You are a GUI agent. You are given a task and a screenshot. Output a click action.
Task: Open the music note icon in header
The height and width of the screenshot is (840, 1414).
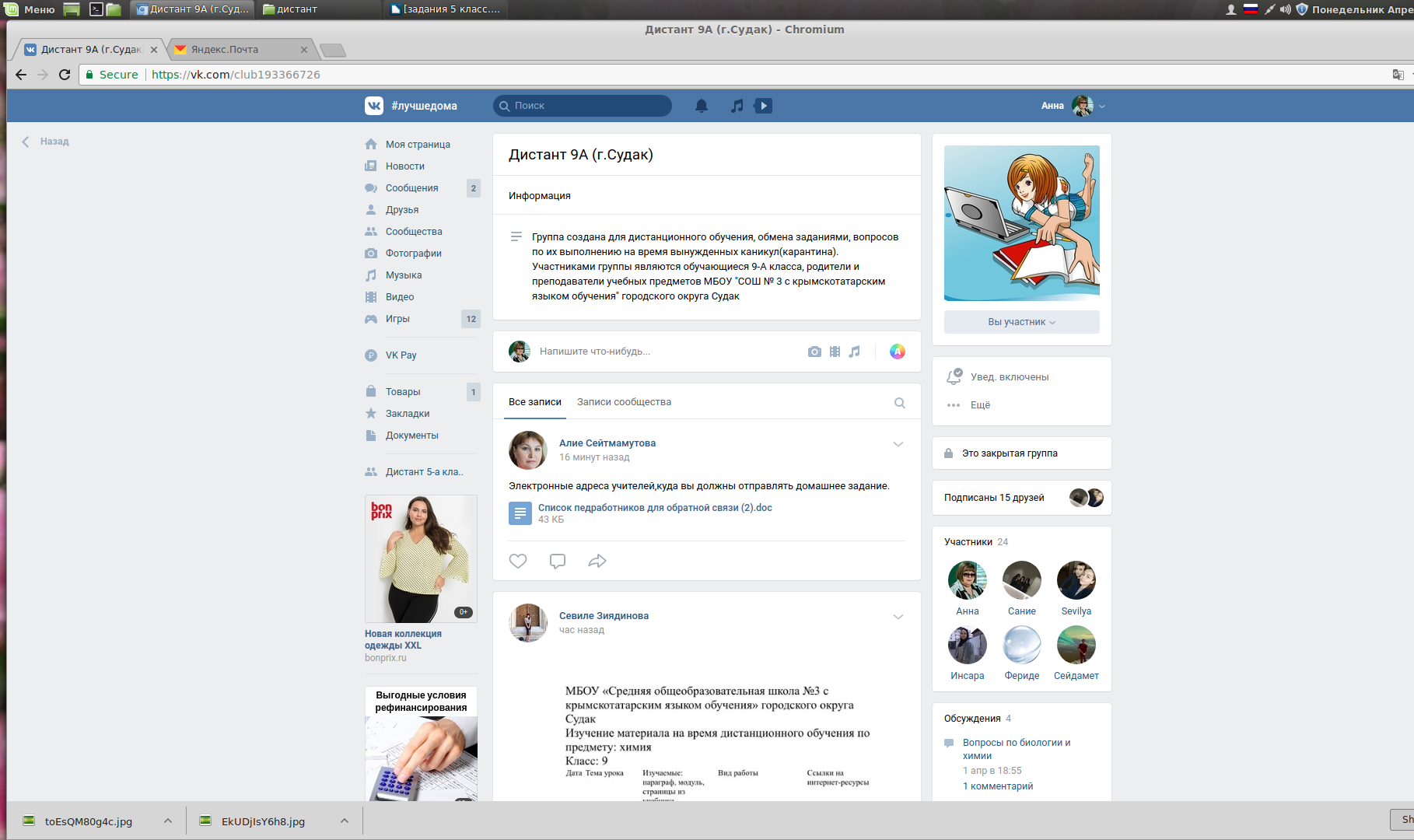pyautogui.click(x=737, y=106)
